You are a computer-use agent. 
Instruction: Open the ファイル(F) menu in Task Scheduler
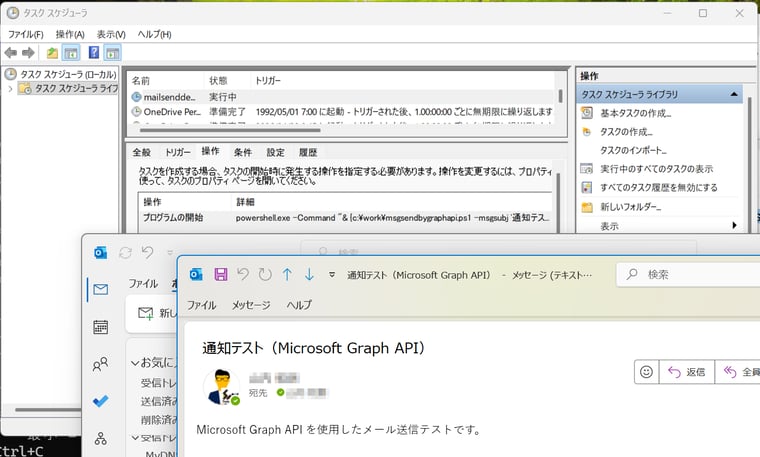click(26, 34)
